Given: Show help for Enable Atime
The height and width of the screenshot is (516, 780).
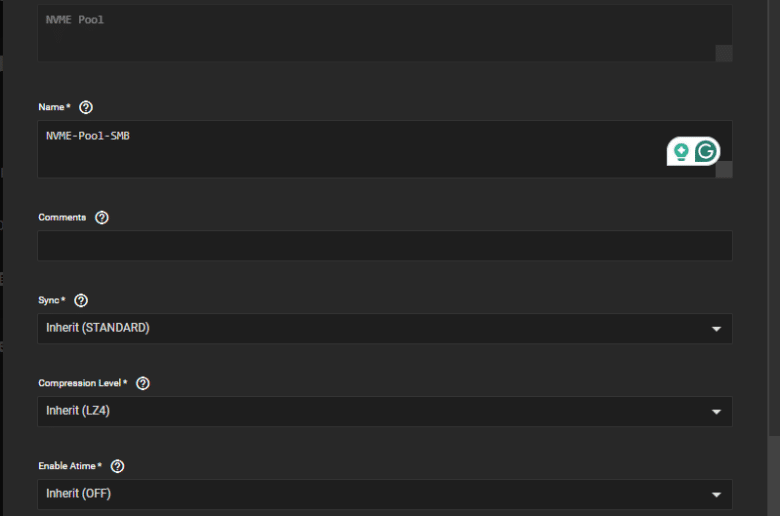Looking at the screenshot, I should [x=117, y=466].
